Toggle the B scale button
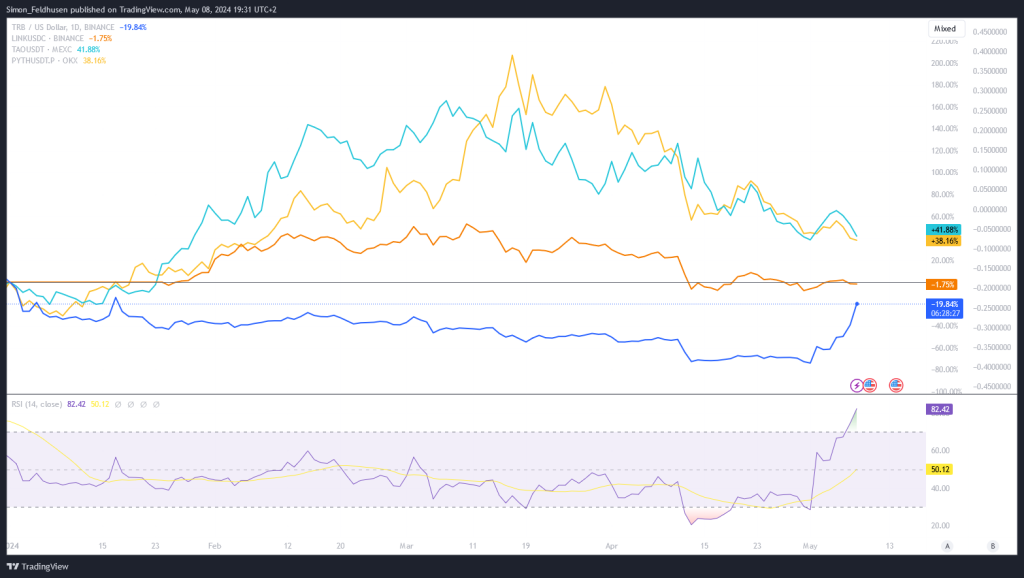 [x=993, y=546]
